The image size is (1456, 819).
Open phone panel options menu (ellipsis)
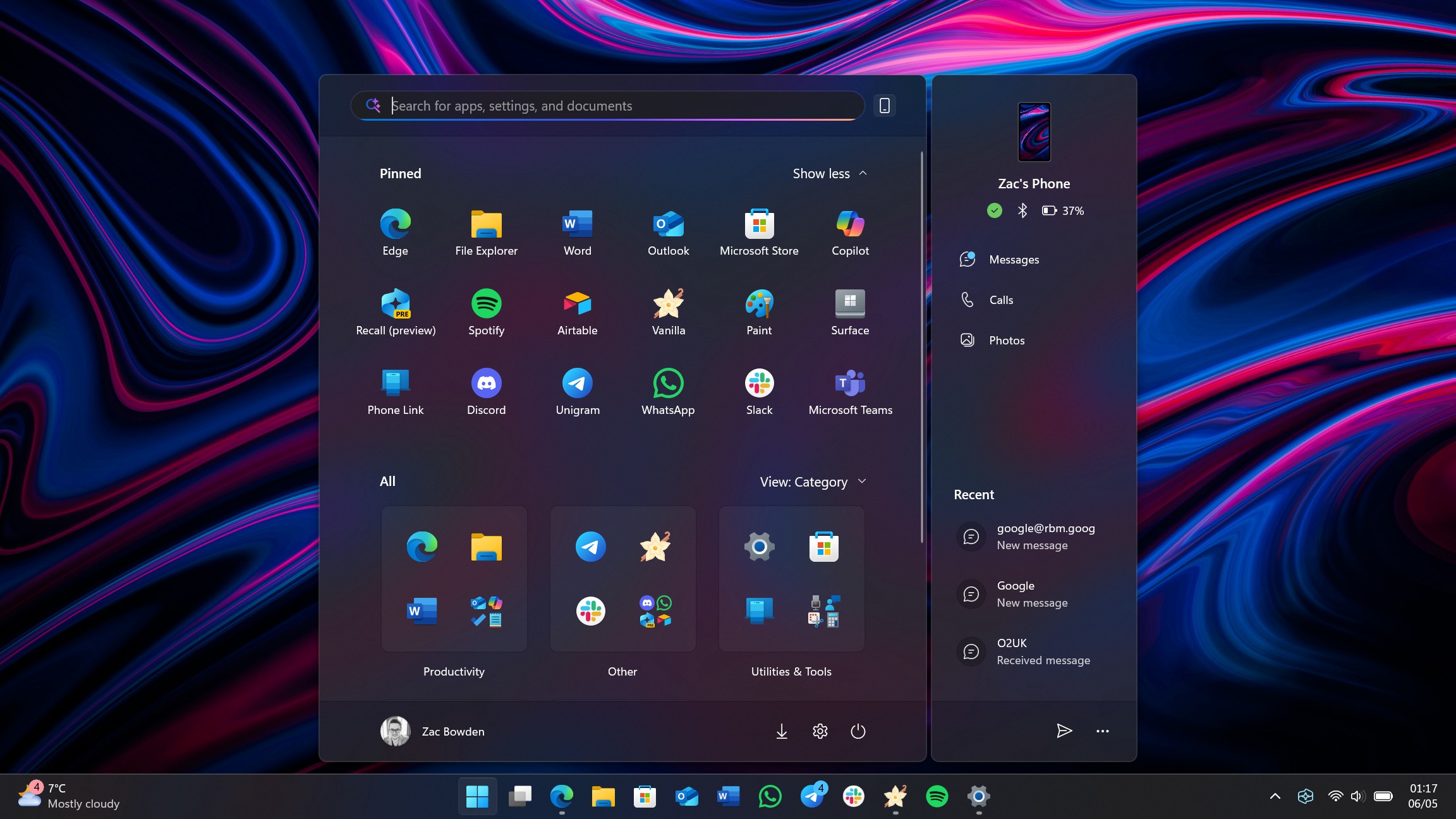pyautogui.click(x=1102, y=731)
